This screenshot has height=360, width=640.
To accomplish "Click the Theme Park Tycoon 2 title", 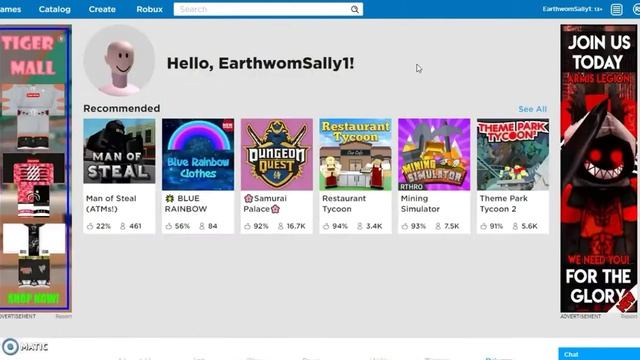I will (x=504, y=204).
